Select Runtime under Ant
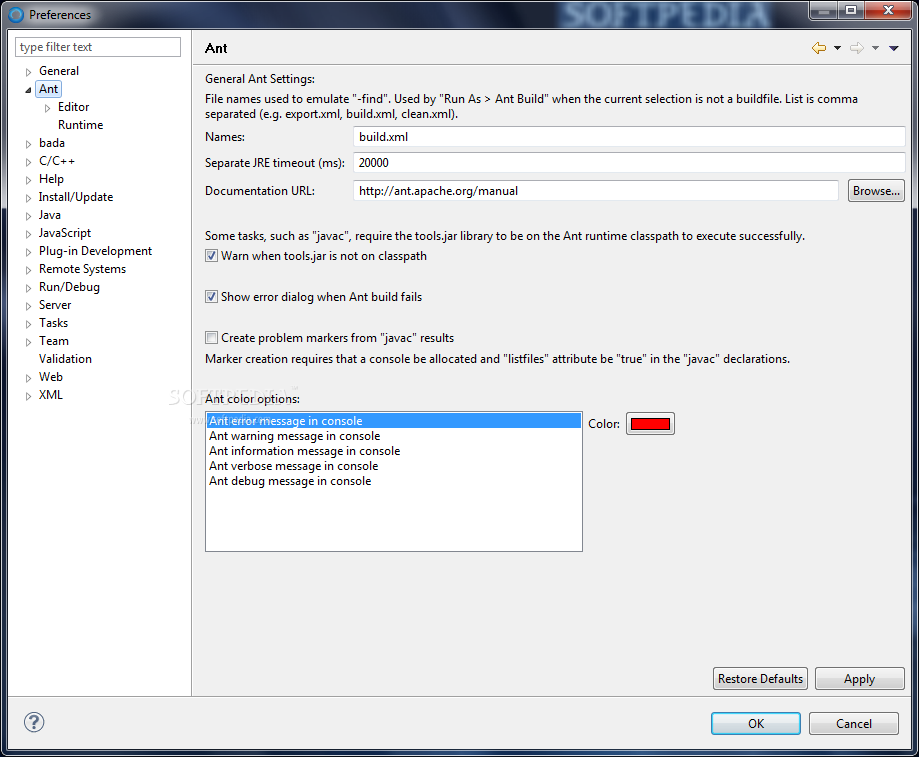 pos(80,125)
